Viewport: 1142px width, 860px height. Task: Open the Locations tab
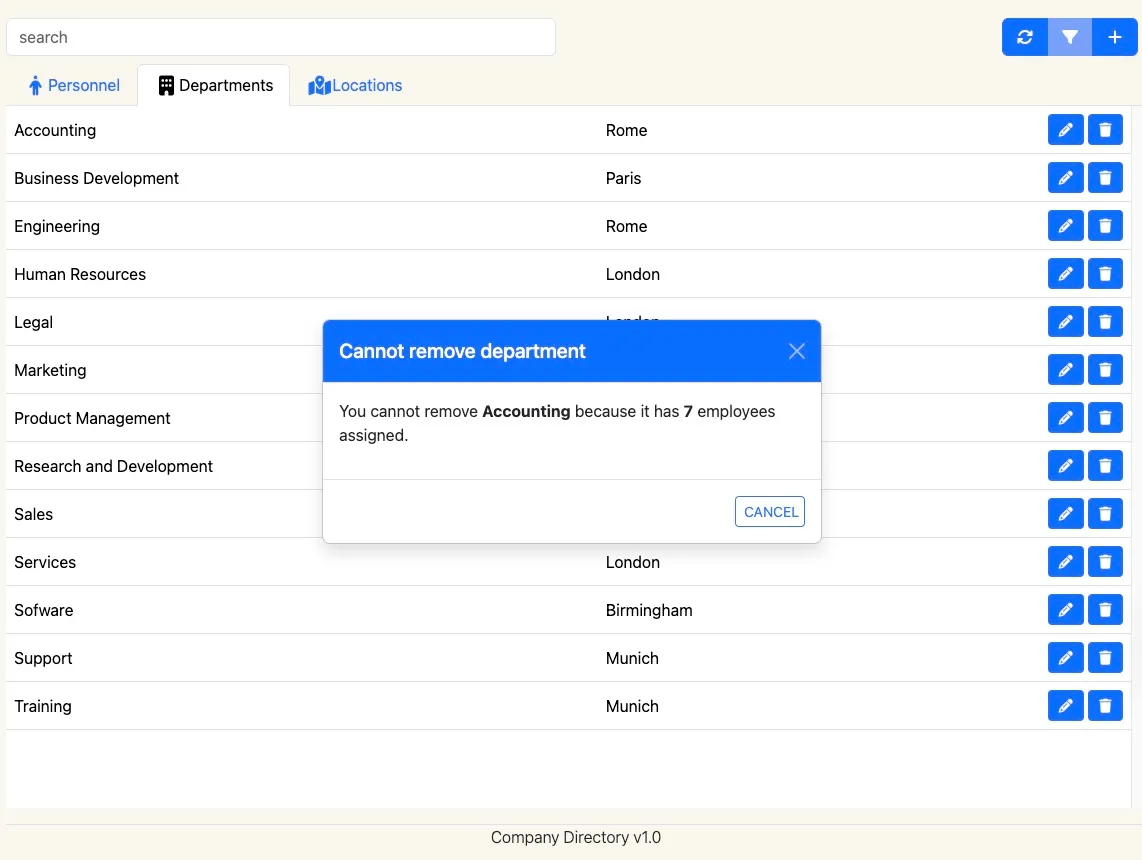pos(355,86)
